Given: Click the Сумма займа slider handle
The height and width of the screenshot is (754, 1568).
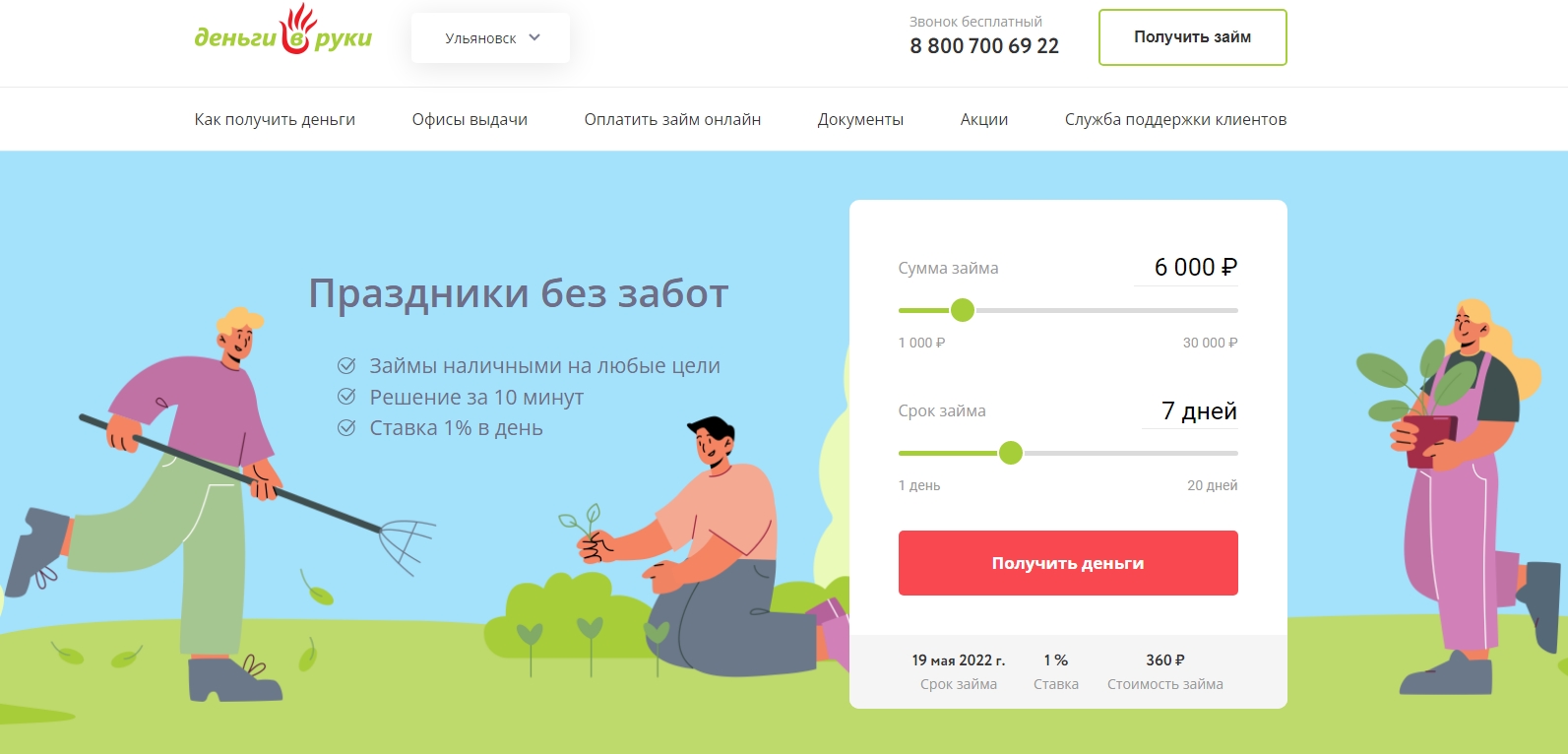Looking at the screenshot, I should pyautogui.click(x=963, y=310).
